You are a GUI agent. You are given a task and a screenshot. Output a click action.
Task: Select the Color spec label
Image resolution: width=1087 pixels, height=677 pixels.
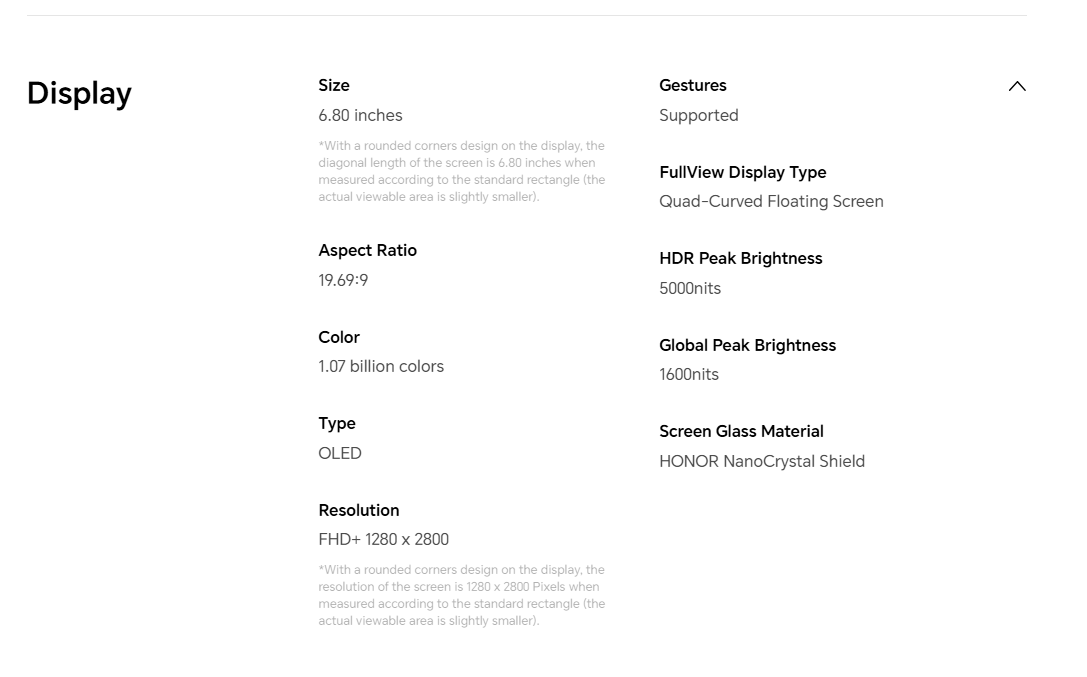pyautogui.click(x=339, y=337)
